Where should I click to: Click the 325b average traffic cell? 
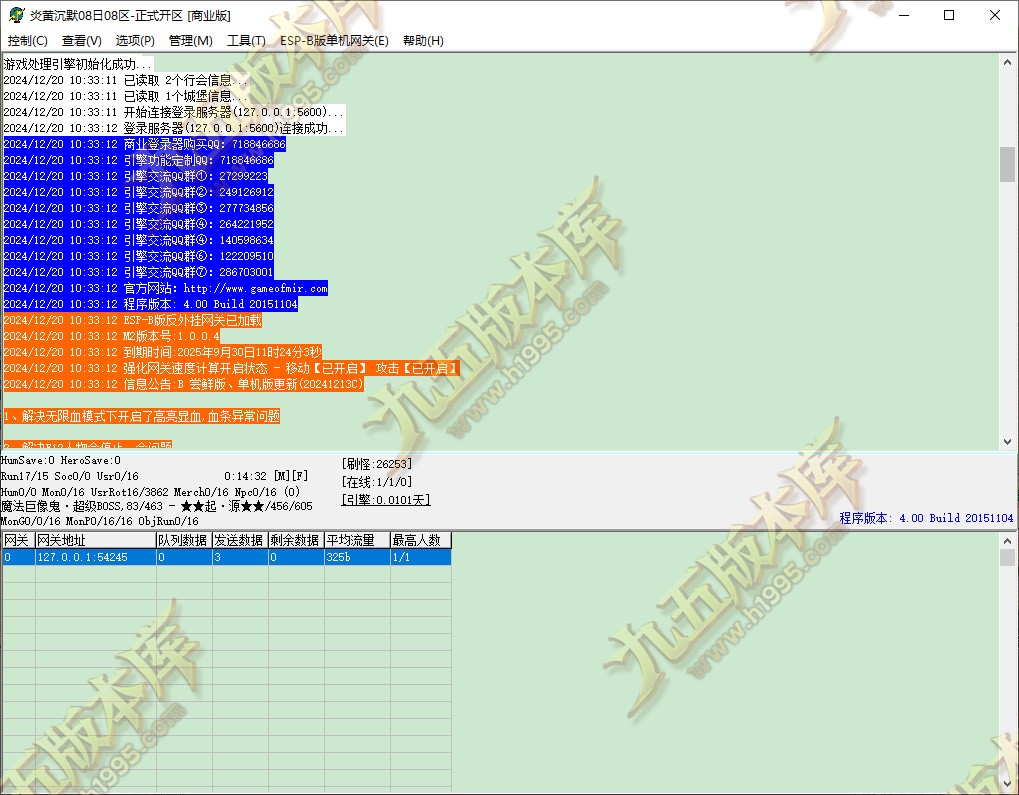pyautogui.click(x=357, y=557)
